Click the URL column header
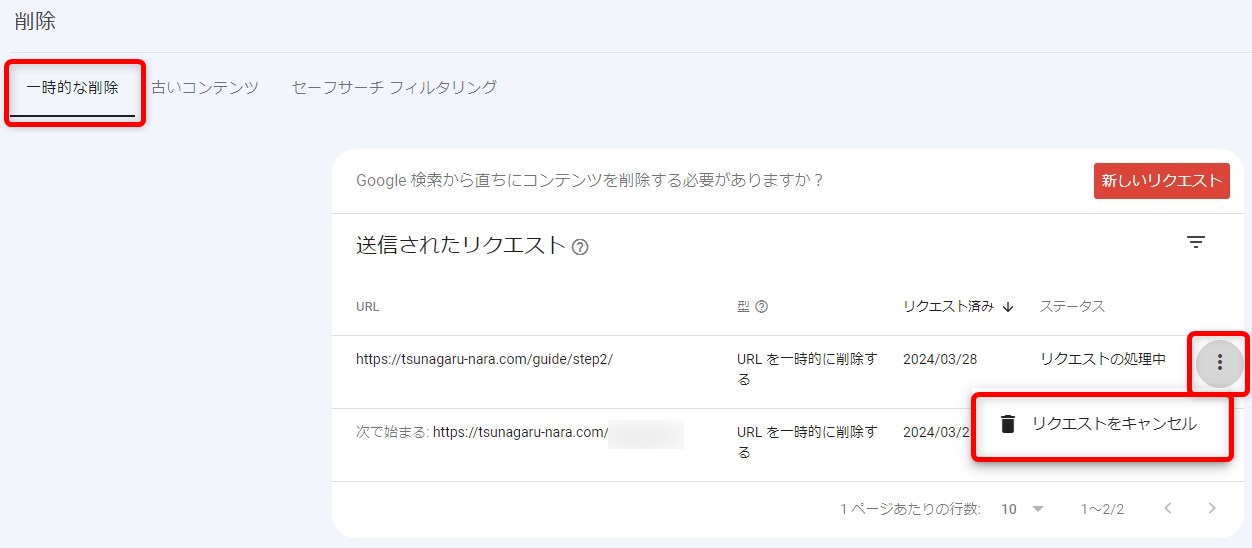 tap(367, 307)
